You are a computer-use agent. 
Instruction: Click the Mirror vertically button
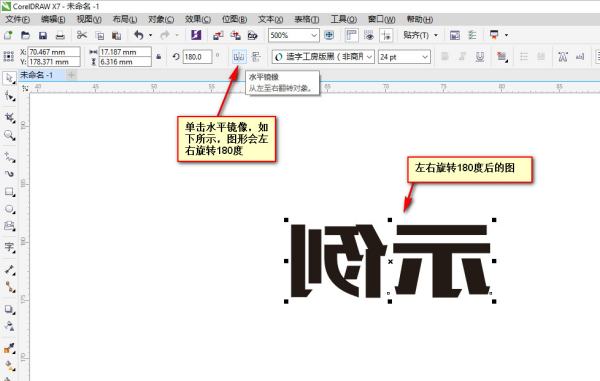[256, 57]
